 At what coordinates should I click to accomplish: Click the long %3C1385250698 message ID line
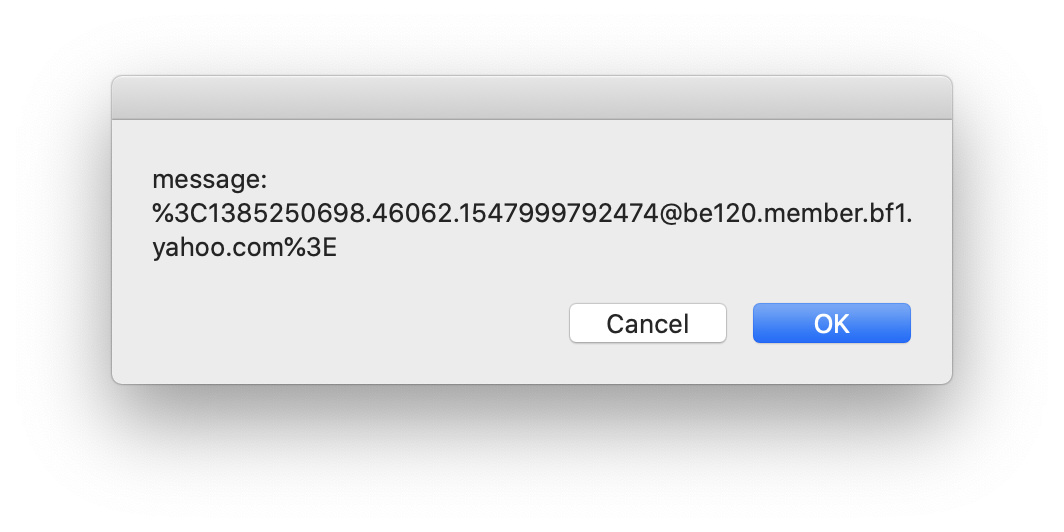point(531,215)
